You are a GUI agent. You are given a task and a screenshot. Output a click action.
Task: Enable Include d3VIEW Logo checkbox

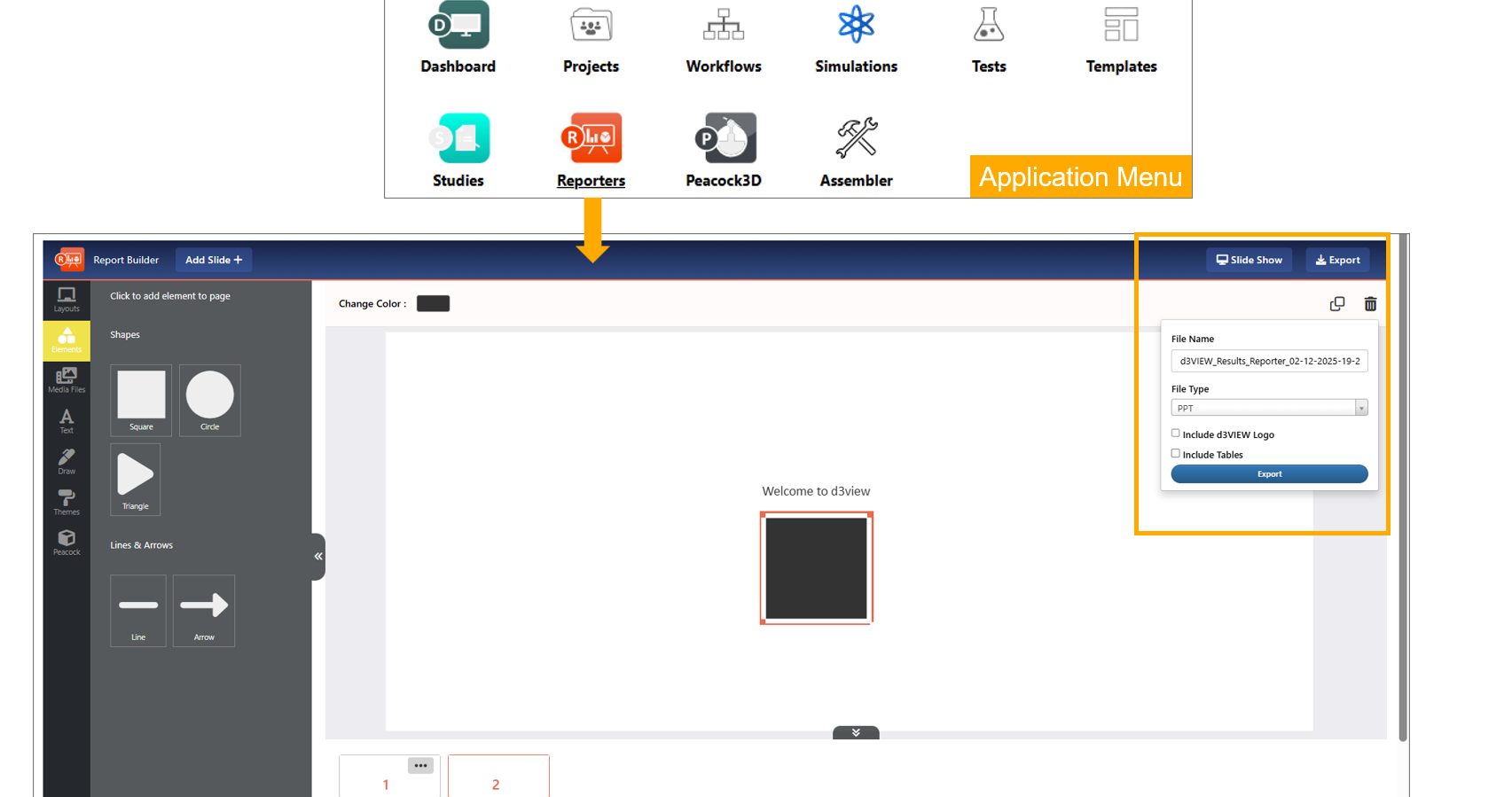click(1176, 434)
